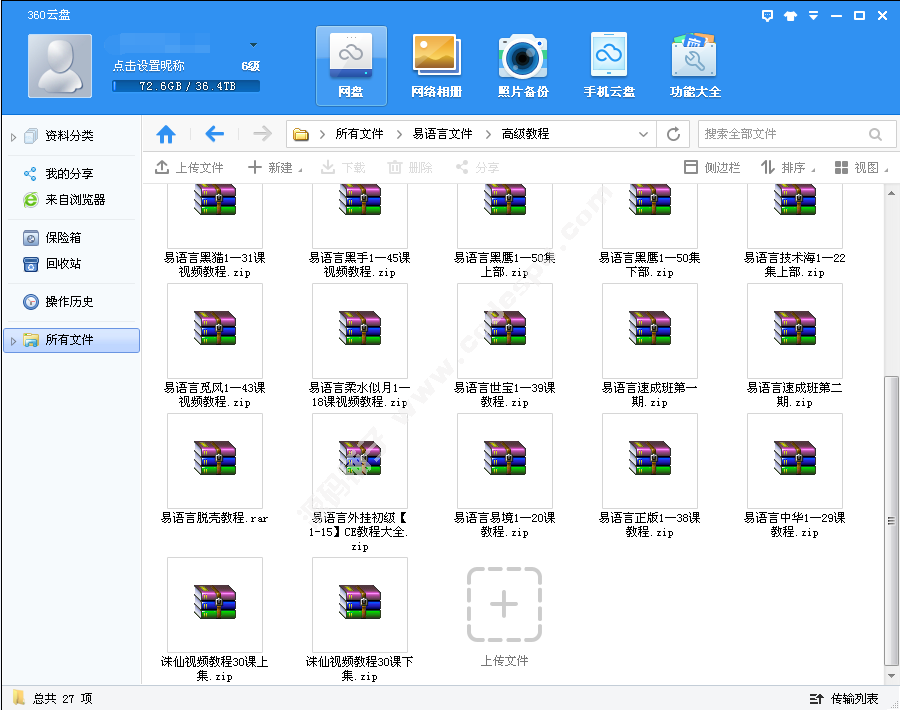Click the 72.6GB / 36.4TB storage bar
Image resolution: width=900 pixels, height=710 pixels.
[x=186, y=86]
